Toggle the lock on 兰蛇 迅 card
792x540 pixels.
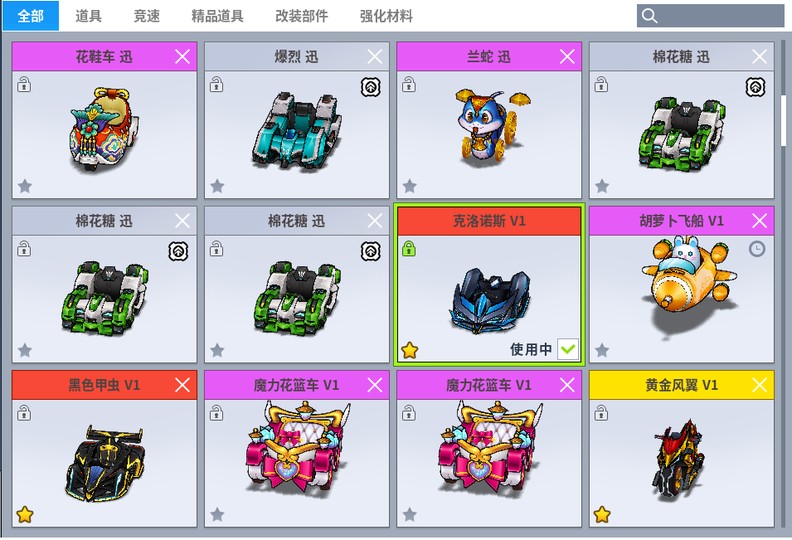[x=409, y=84]
